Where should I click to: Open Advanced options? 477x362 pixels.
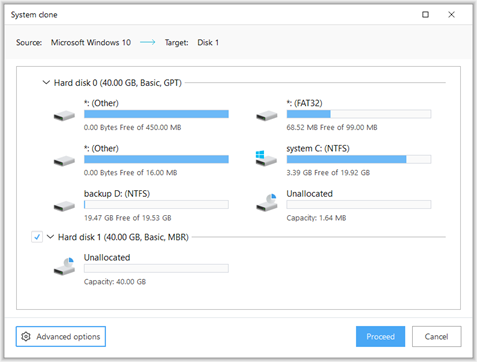61,337
